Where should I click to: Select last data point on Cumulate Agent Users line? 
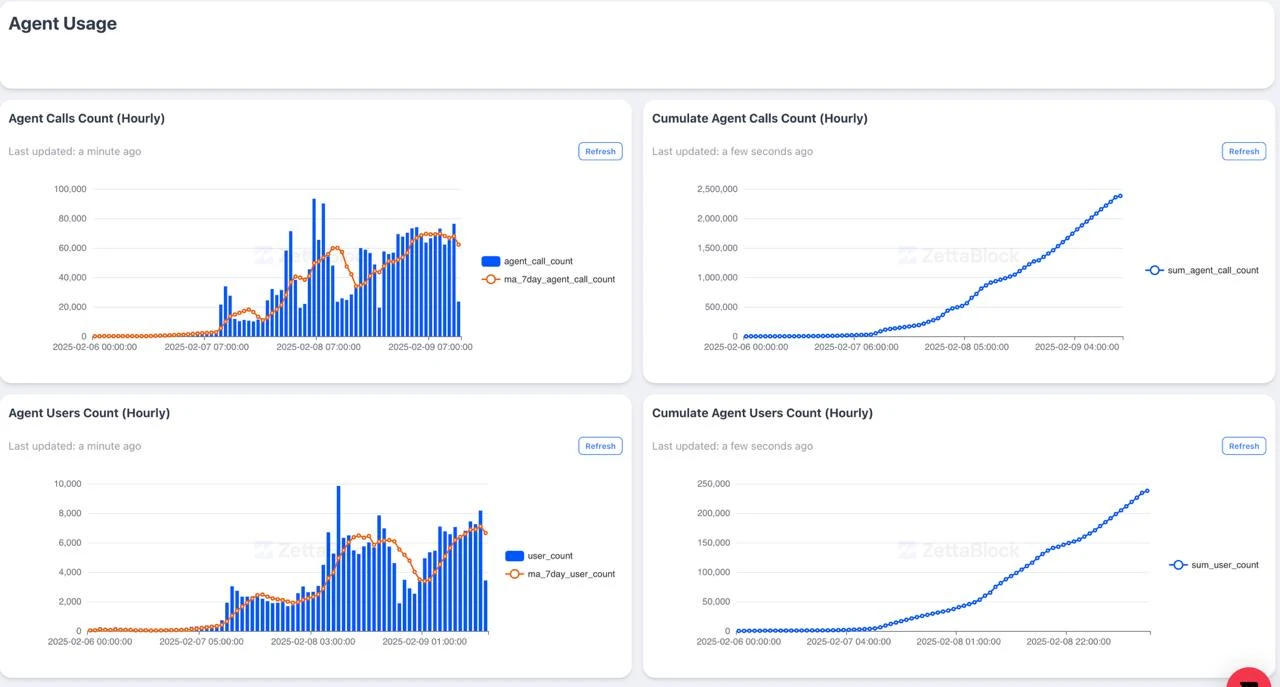(x=1146, y=490)
